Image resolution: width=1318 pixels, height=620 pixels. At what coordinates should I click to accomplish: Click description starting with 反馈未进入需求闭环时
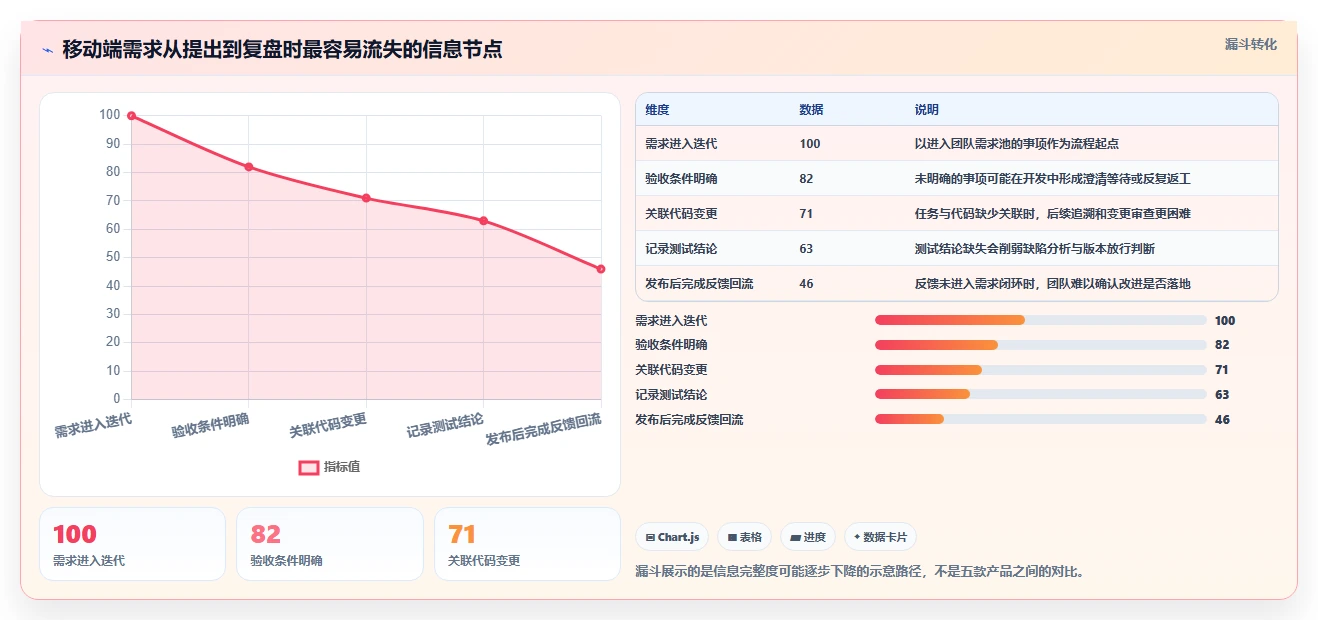pos(1053,284)
